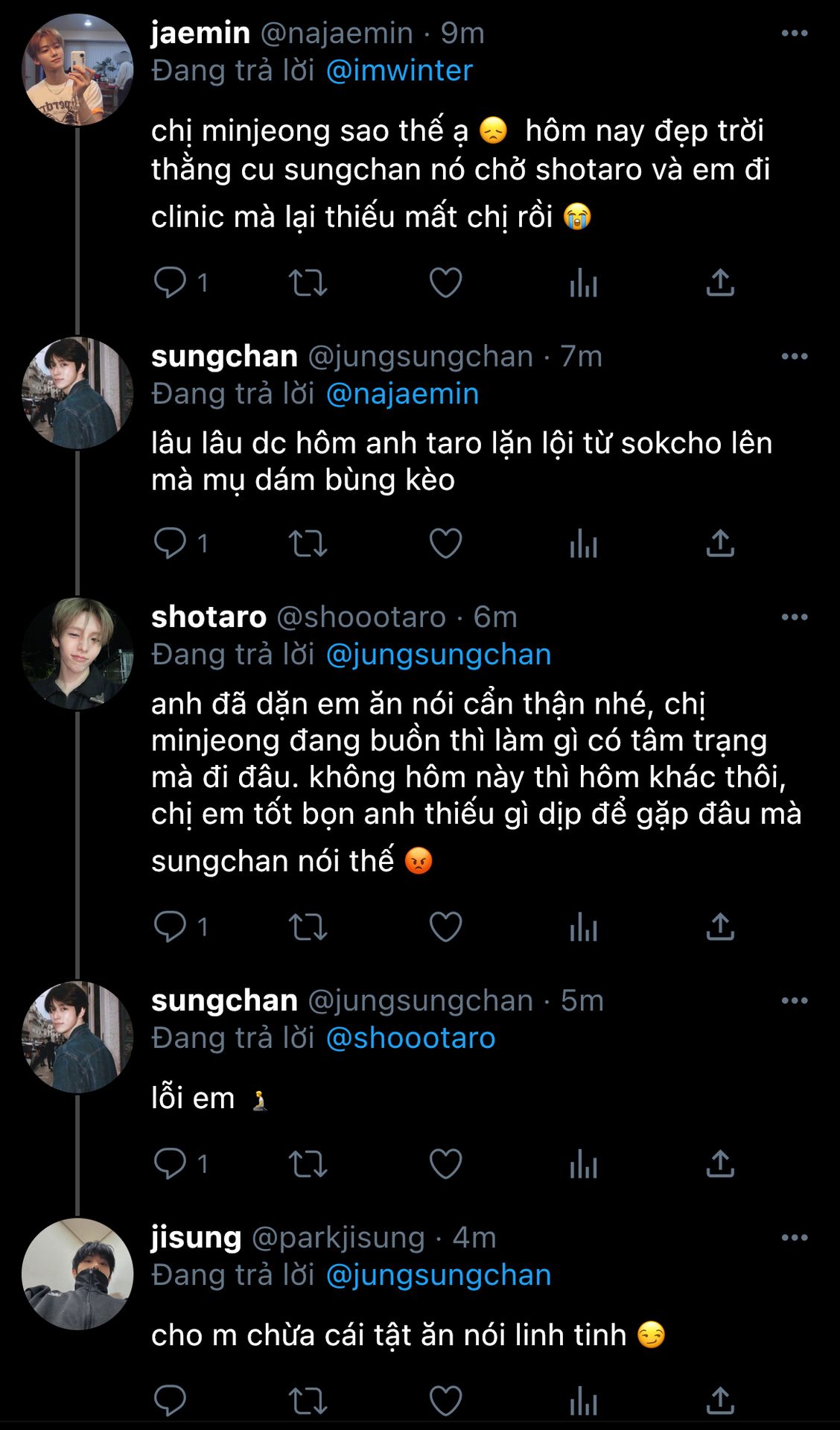Share sungchan's sokcho tweet
This screenshot has height=1430, width=840.
[720, 544]
